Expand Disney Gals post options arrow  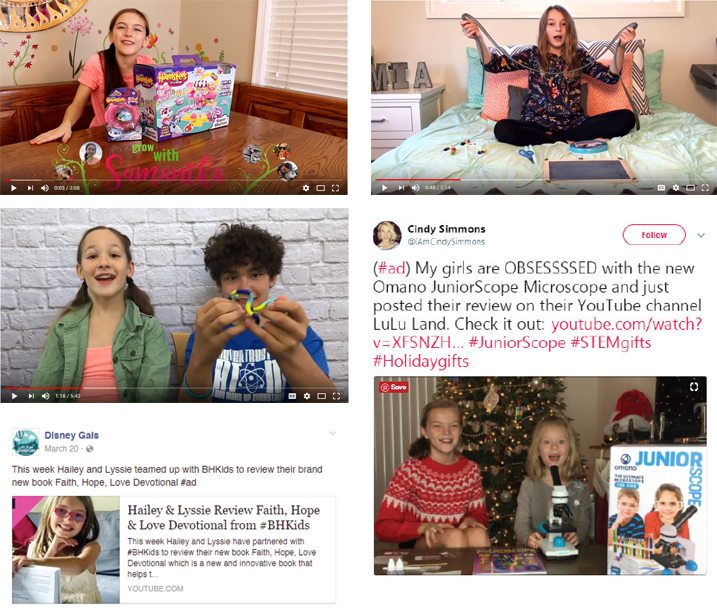[x=332, y=433]
